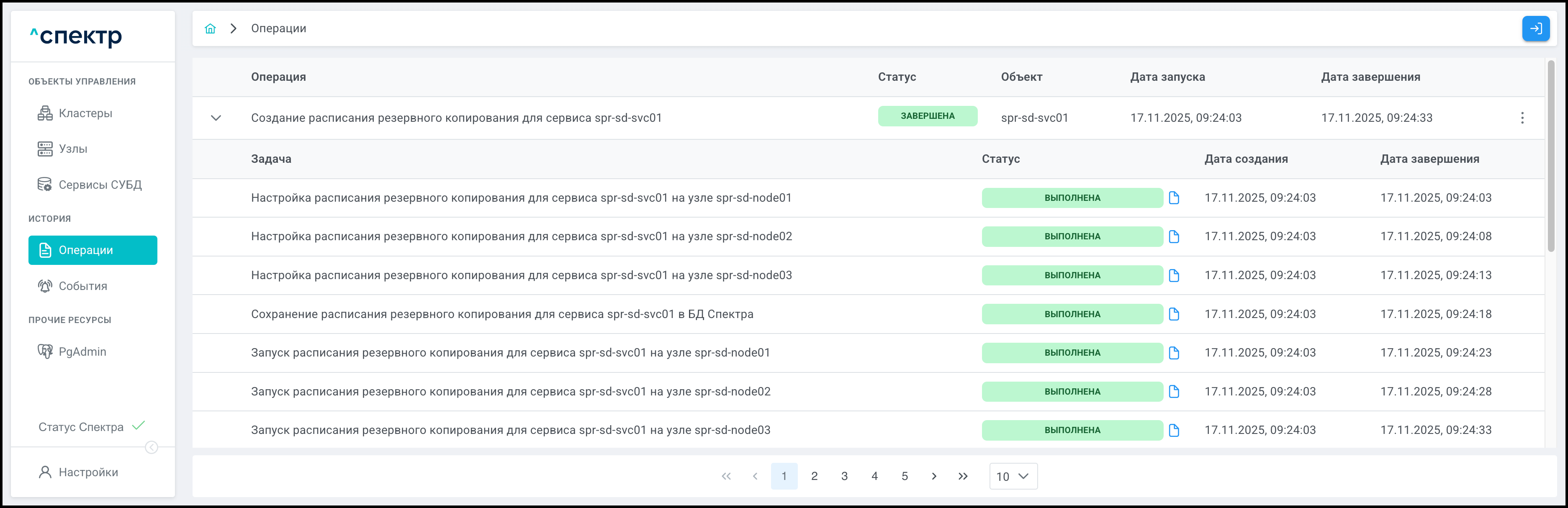Jump to last page double arrow
The width and height of the screenshot is (1568, 508).
coord(963,476)
